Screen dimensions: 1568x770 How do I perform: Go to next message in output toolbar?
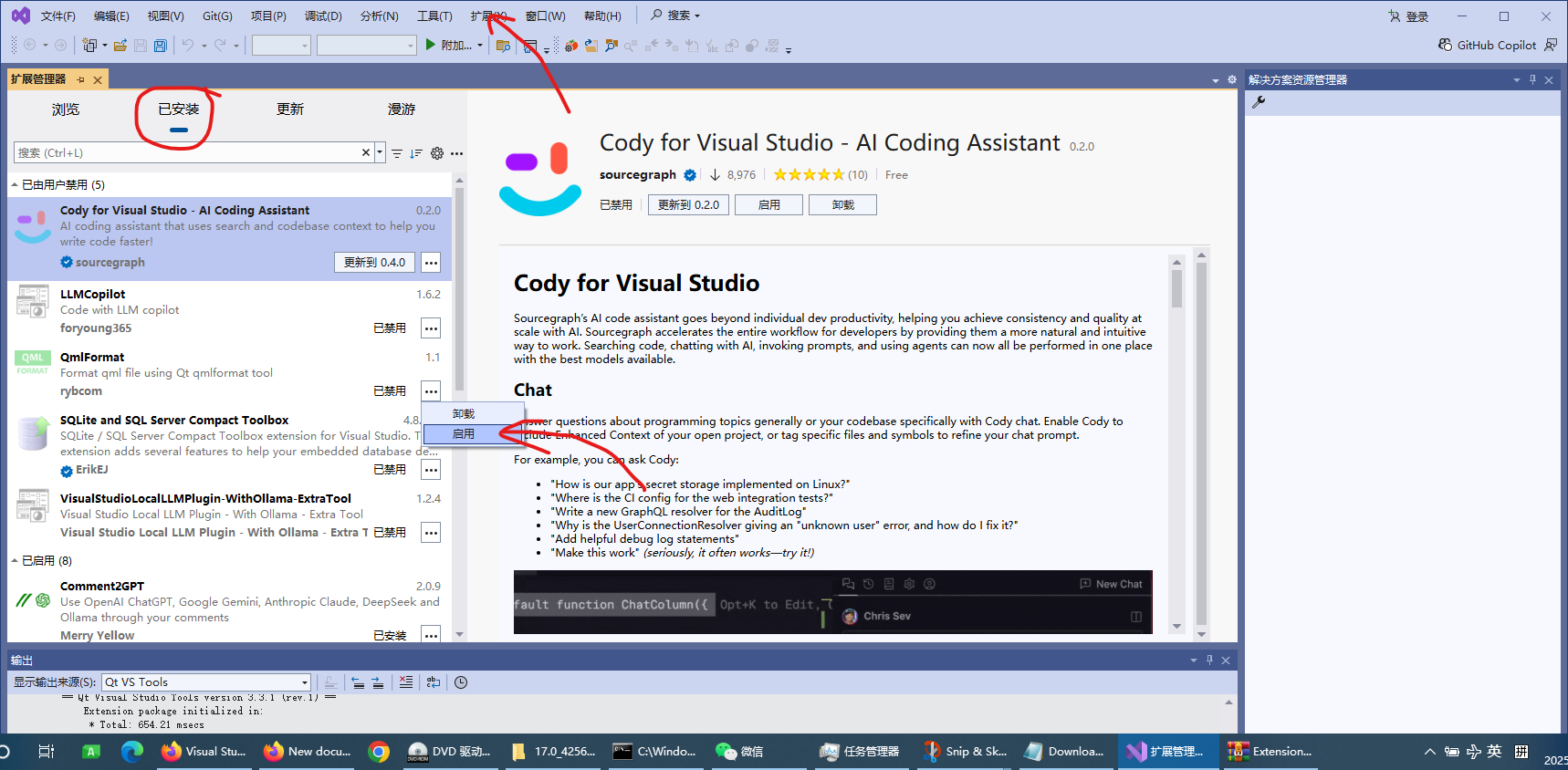(x=378, y=682)
